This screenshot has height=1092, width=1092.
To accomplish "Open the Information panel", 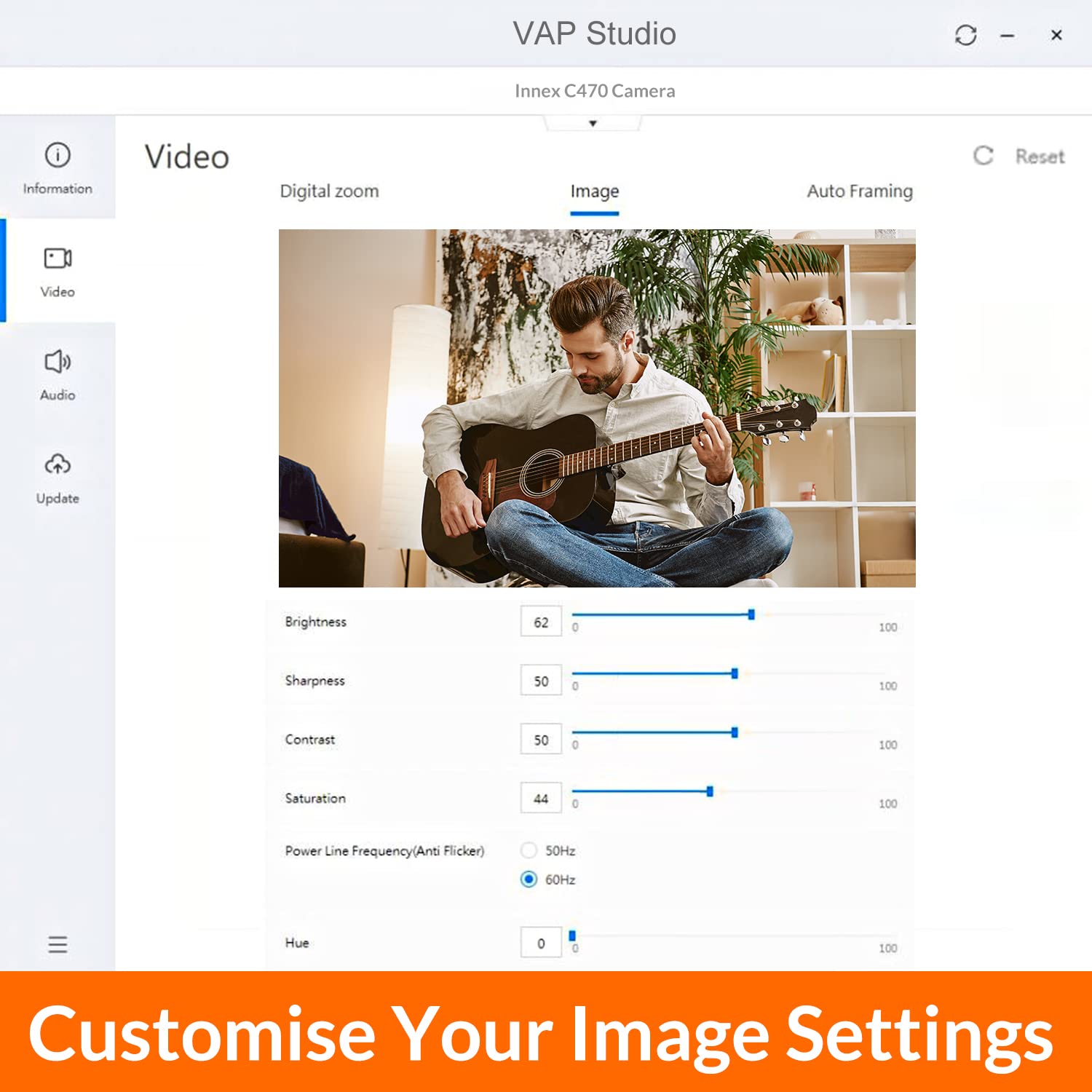I will click(58, 167).
